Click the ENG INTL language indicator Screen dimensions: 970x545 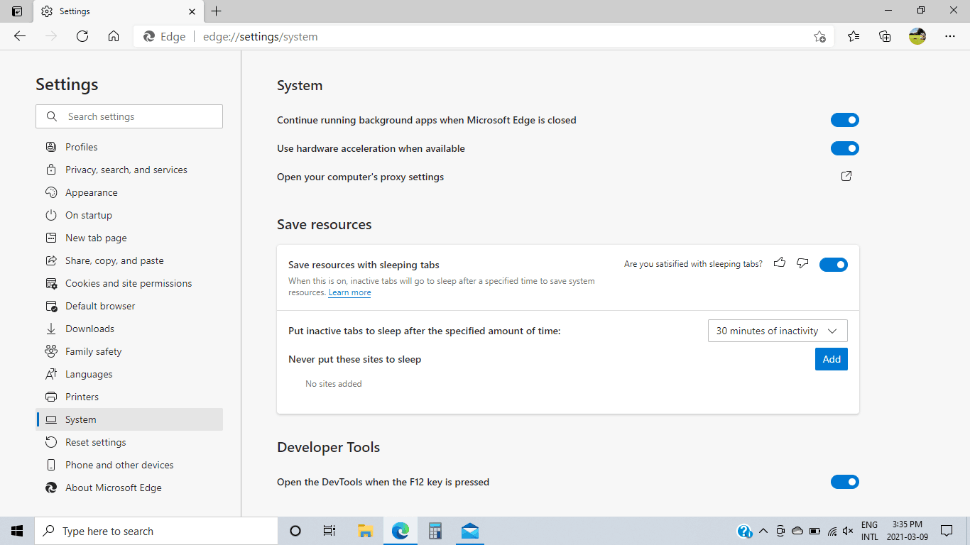tap(869, 531)
